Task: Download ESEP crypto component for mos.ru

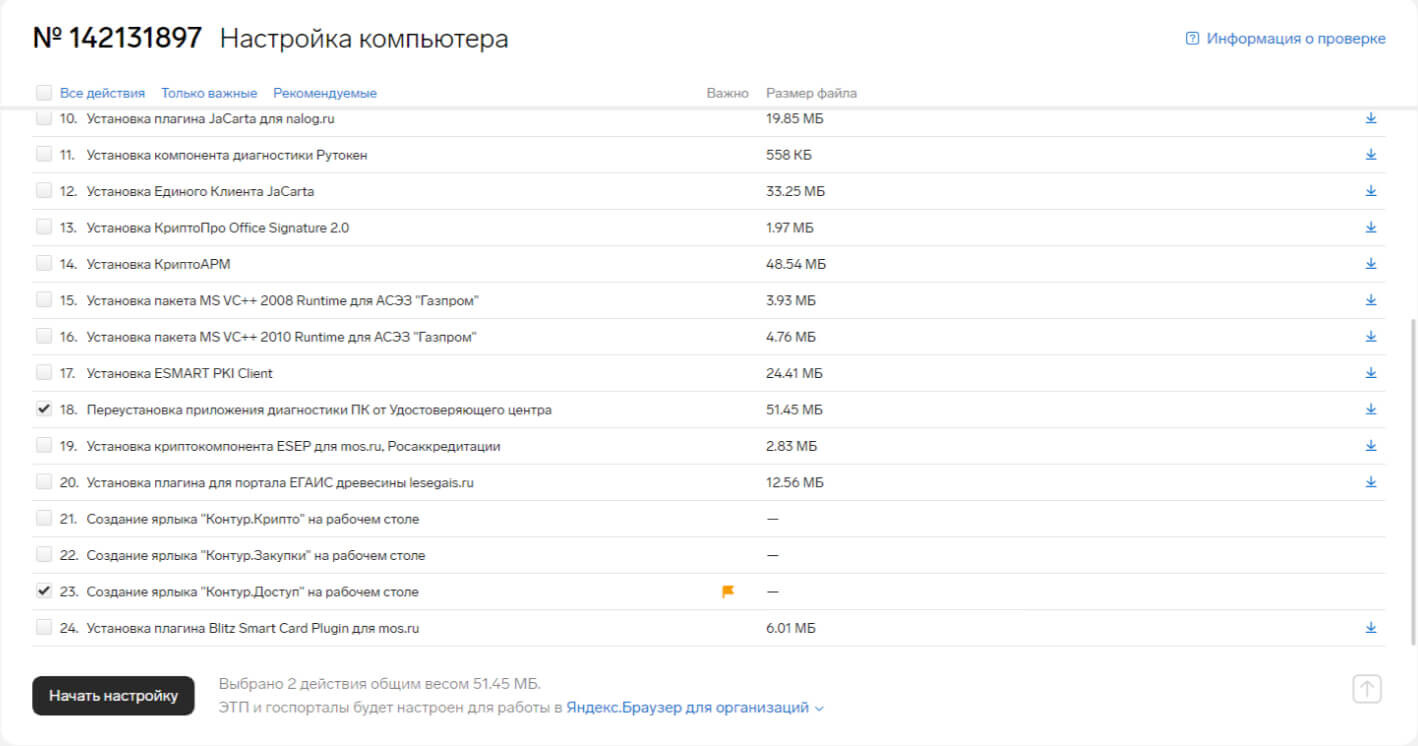Action: coord(1371,445)
